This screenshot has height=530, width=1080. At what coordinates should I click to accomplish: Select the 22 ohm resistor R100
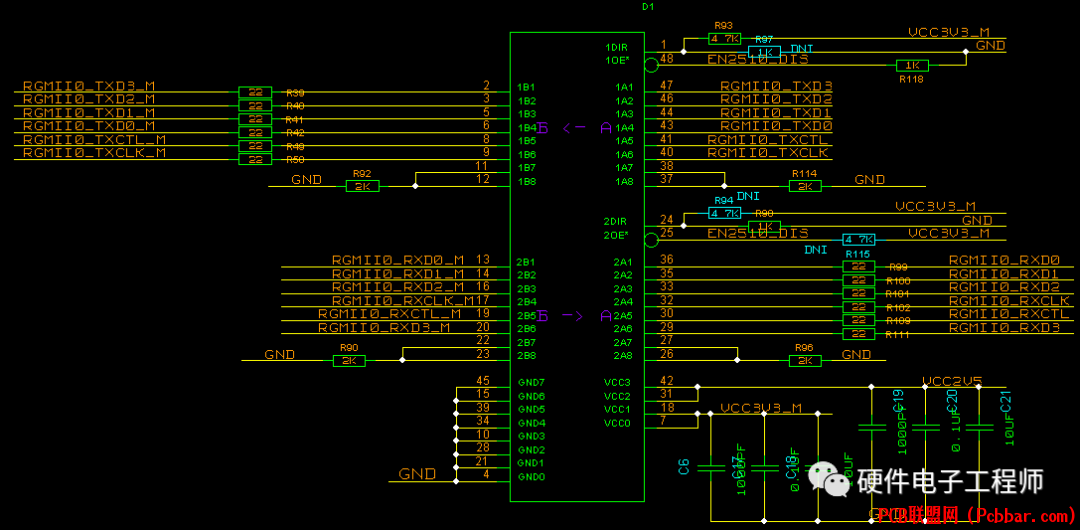coord(859,281)
